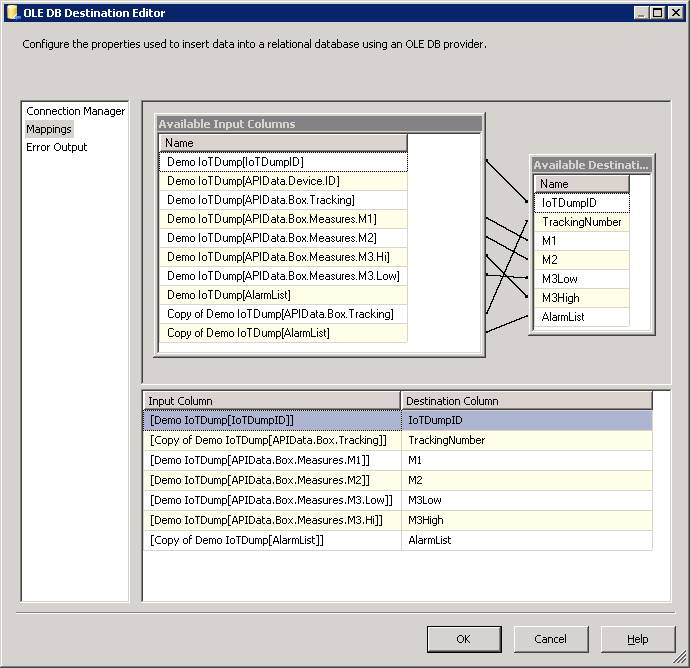
Task: Click the OK button
Action: click(x=464, y=639)
